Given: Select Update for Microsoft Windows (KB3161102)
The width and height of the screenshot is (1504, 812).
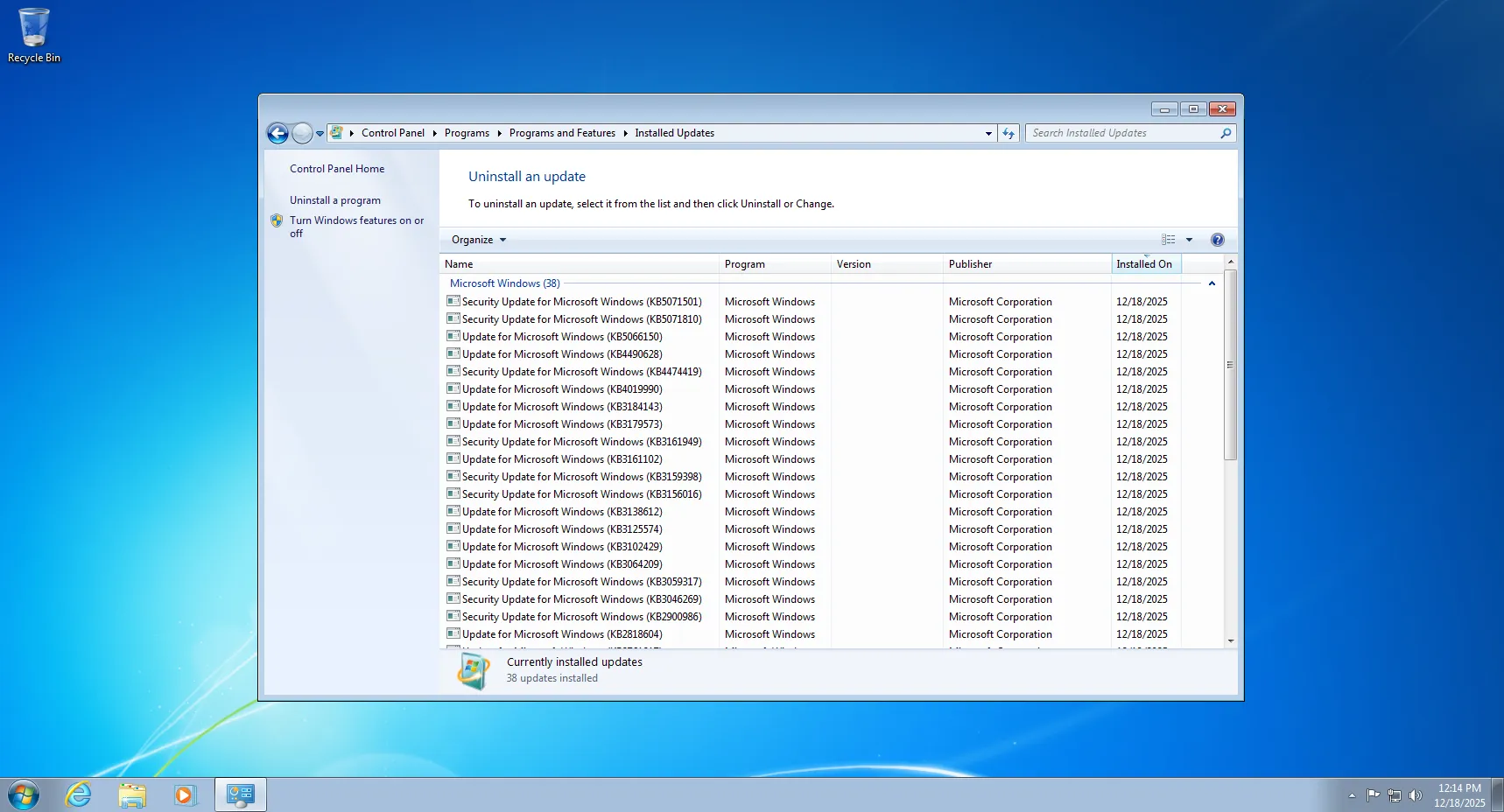Looking at the screenshot, I should pyautogui.click(x=809, y=459).
